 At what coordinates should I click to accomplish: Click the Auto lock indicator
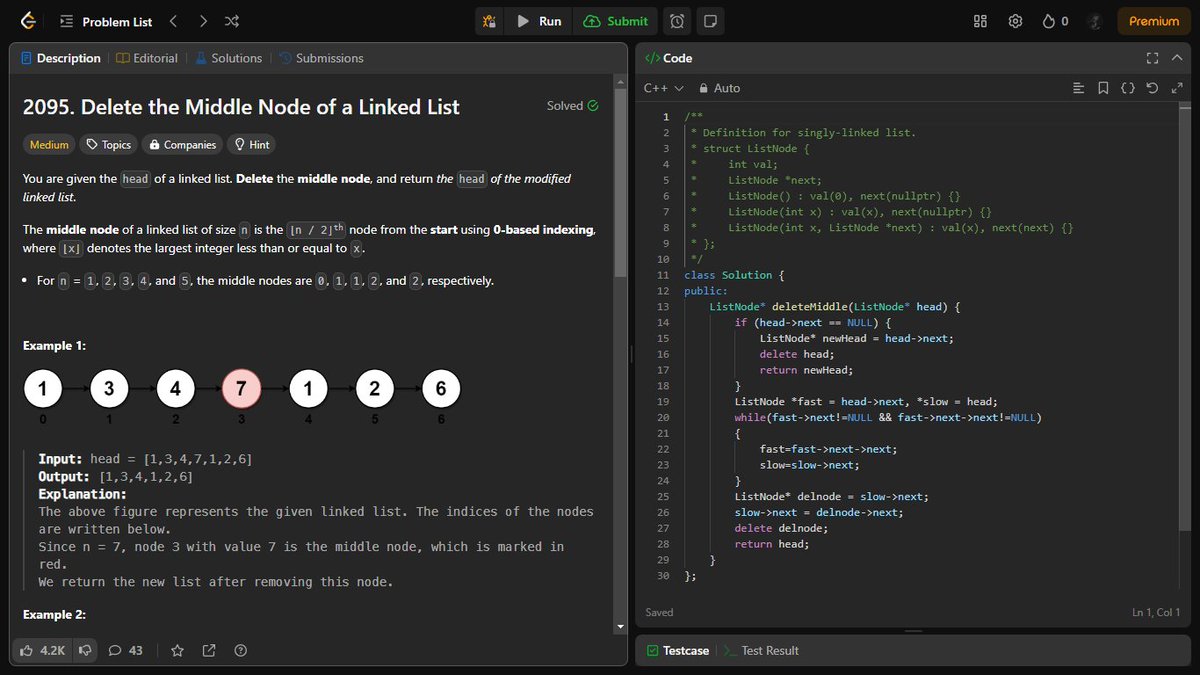click(720, 88)
